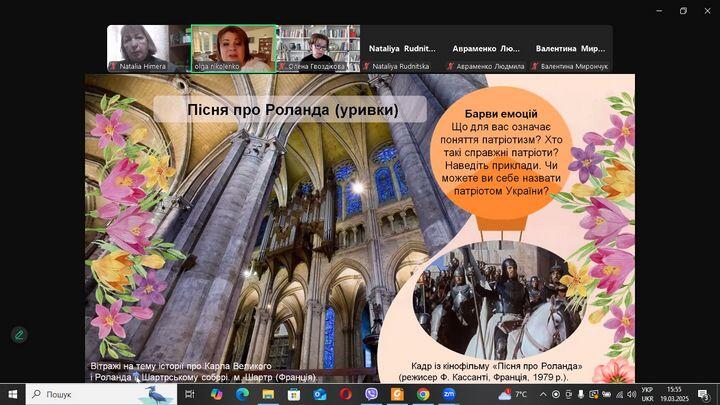The height and width of the screenshot is (405, 720).
Task: Click the oval film still of knights
Action: (498, 299)
